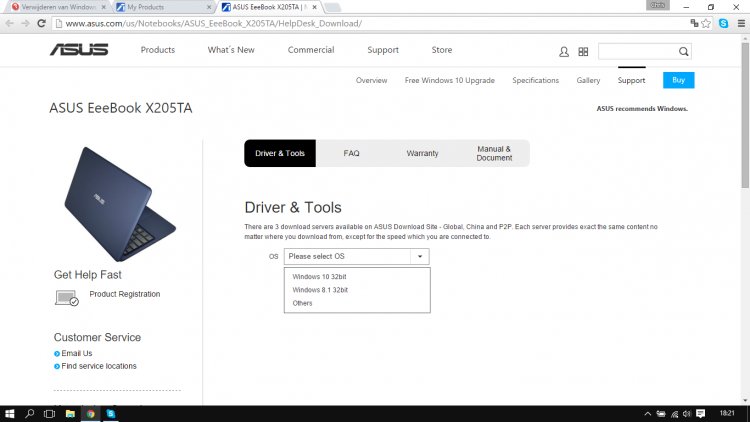
Task: Click the ASUS site search field
Action: 637,51
